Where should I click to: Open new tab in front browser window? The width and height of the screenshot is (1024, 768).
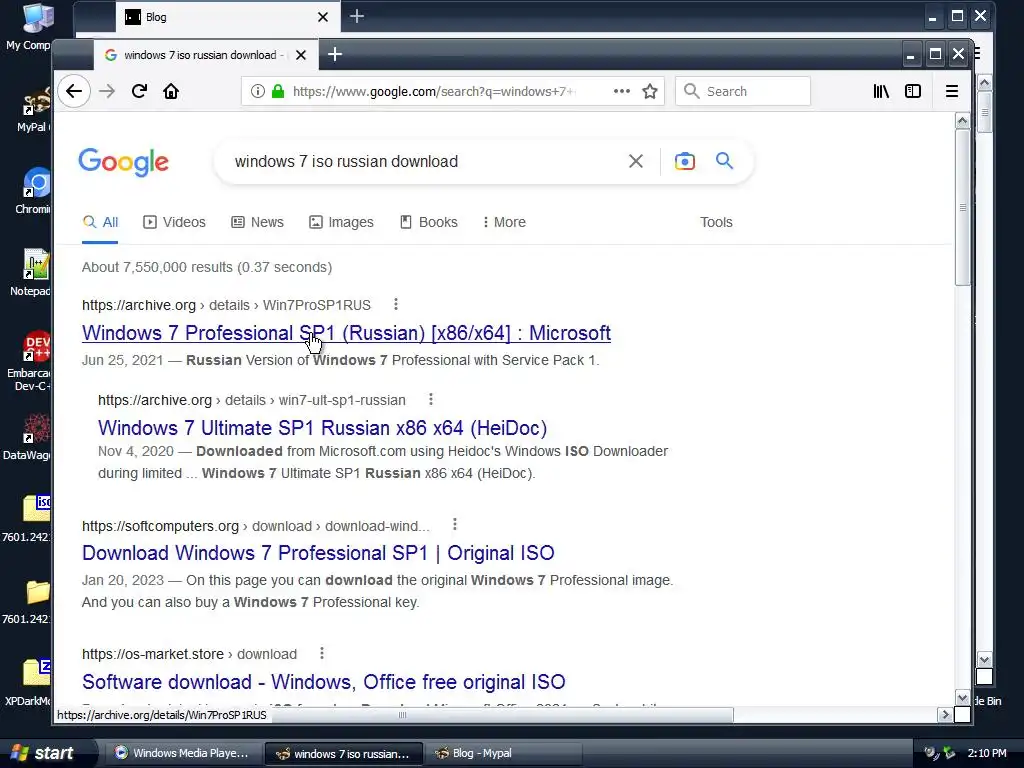[335, 54]
